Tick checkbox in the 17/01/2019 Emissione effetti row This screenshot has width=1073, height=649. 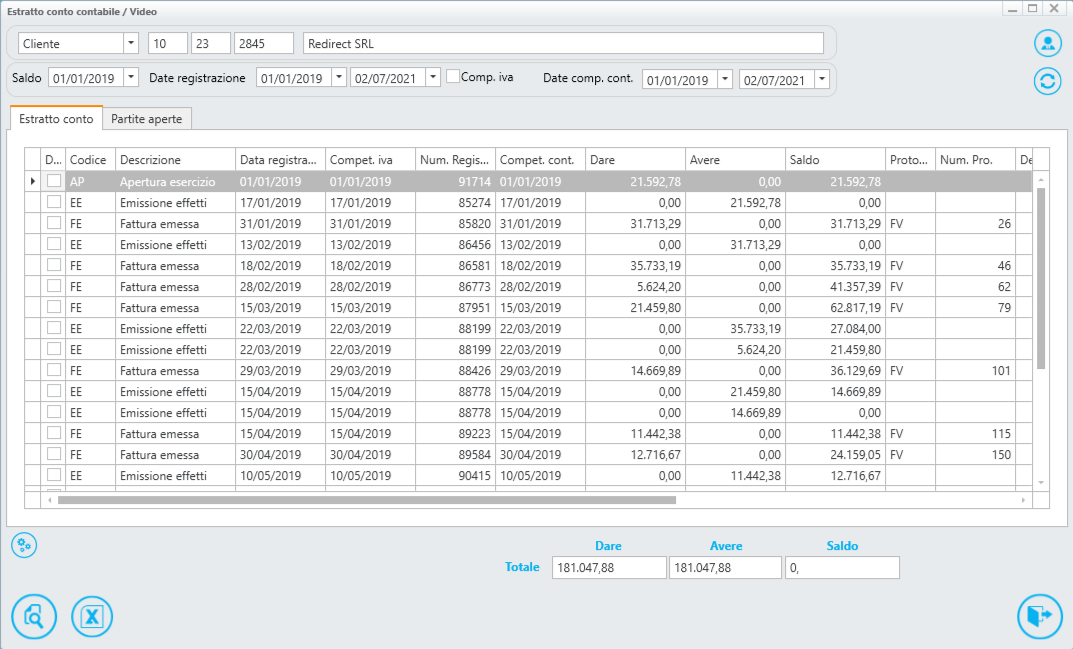pos(53,202)
